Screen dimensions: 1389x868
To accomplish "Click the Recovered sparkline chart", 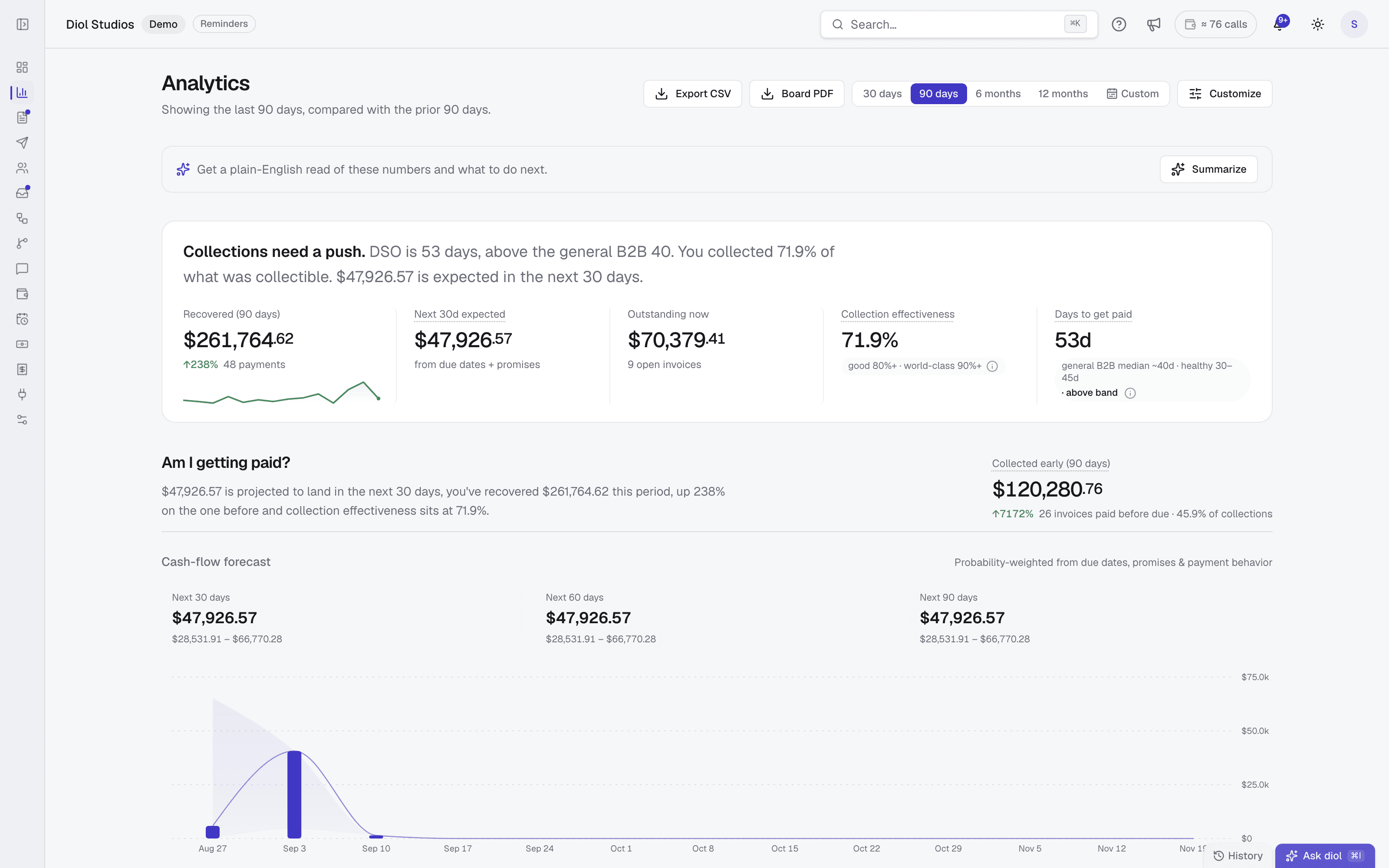I will [282, 393].
